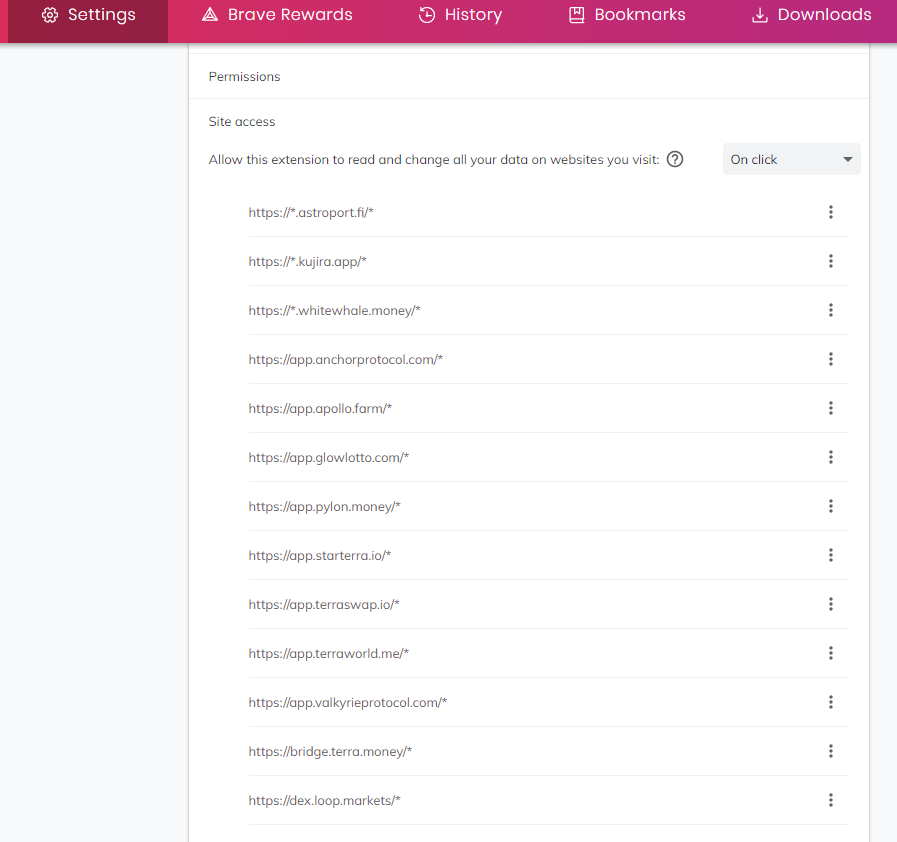Select the https://*.astroport.fi/* site text
This screenshot has width=897, height=842.
311,213
